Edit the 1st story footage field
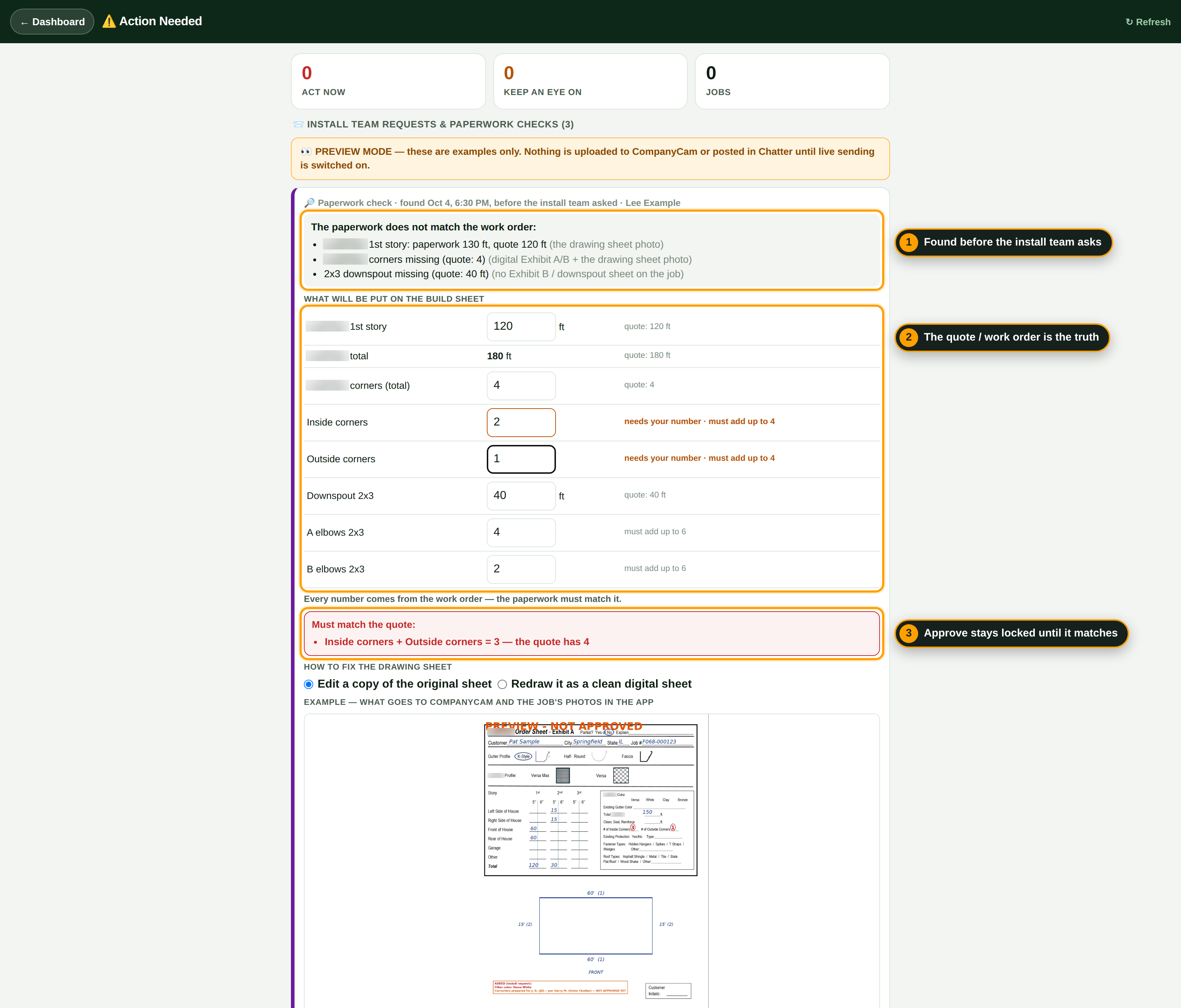The image size is (1181, 1008). pyautogui.click(x=521, y=327)
